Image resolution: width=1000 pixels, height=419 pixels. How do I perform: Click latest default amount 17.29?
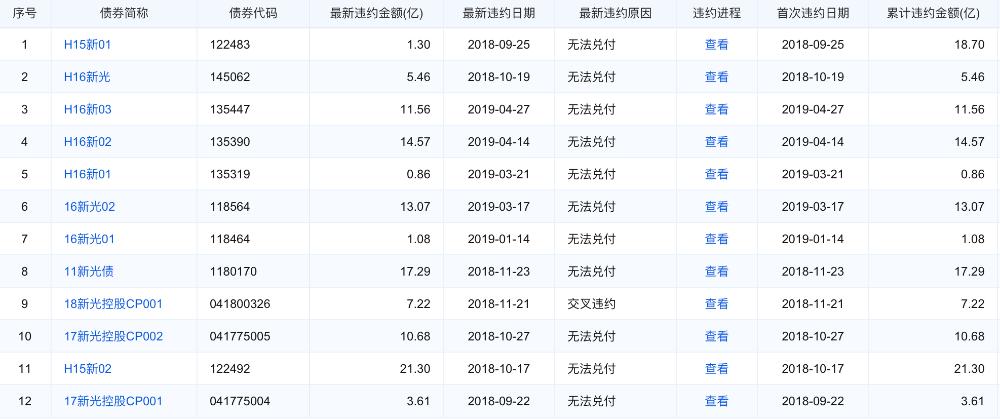[x=415, y=272]
